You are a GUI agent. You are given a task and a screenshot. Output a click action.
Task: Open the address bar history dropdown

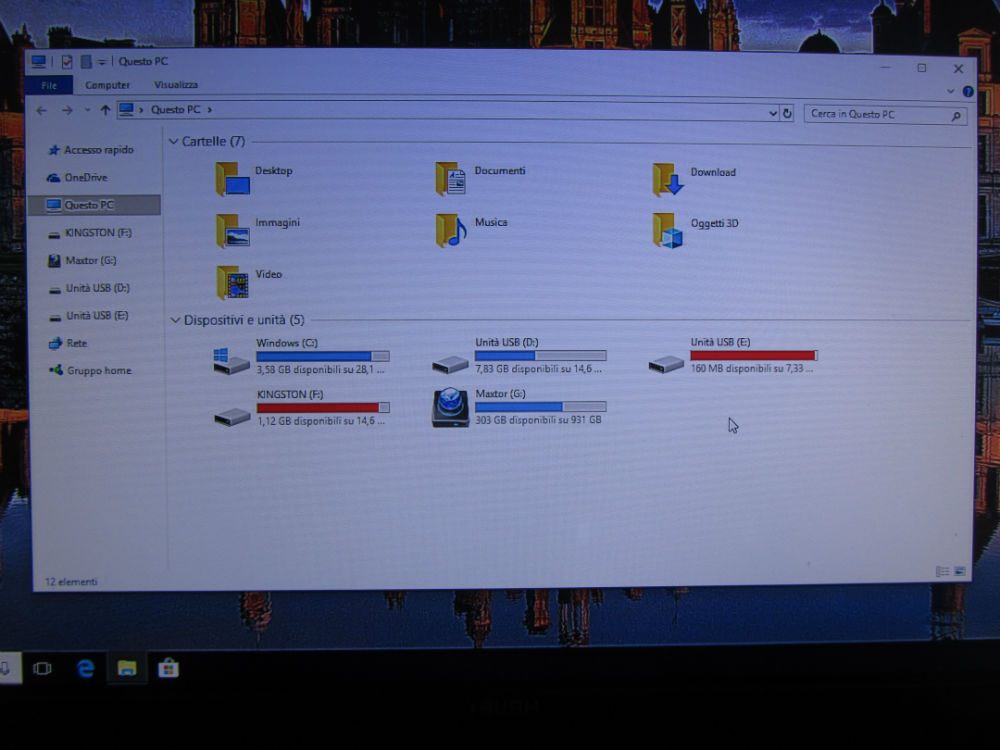pyautogui.click(x=773, y=114)
